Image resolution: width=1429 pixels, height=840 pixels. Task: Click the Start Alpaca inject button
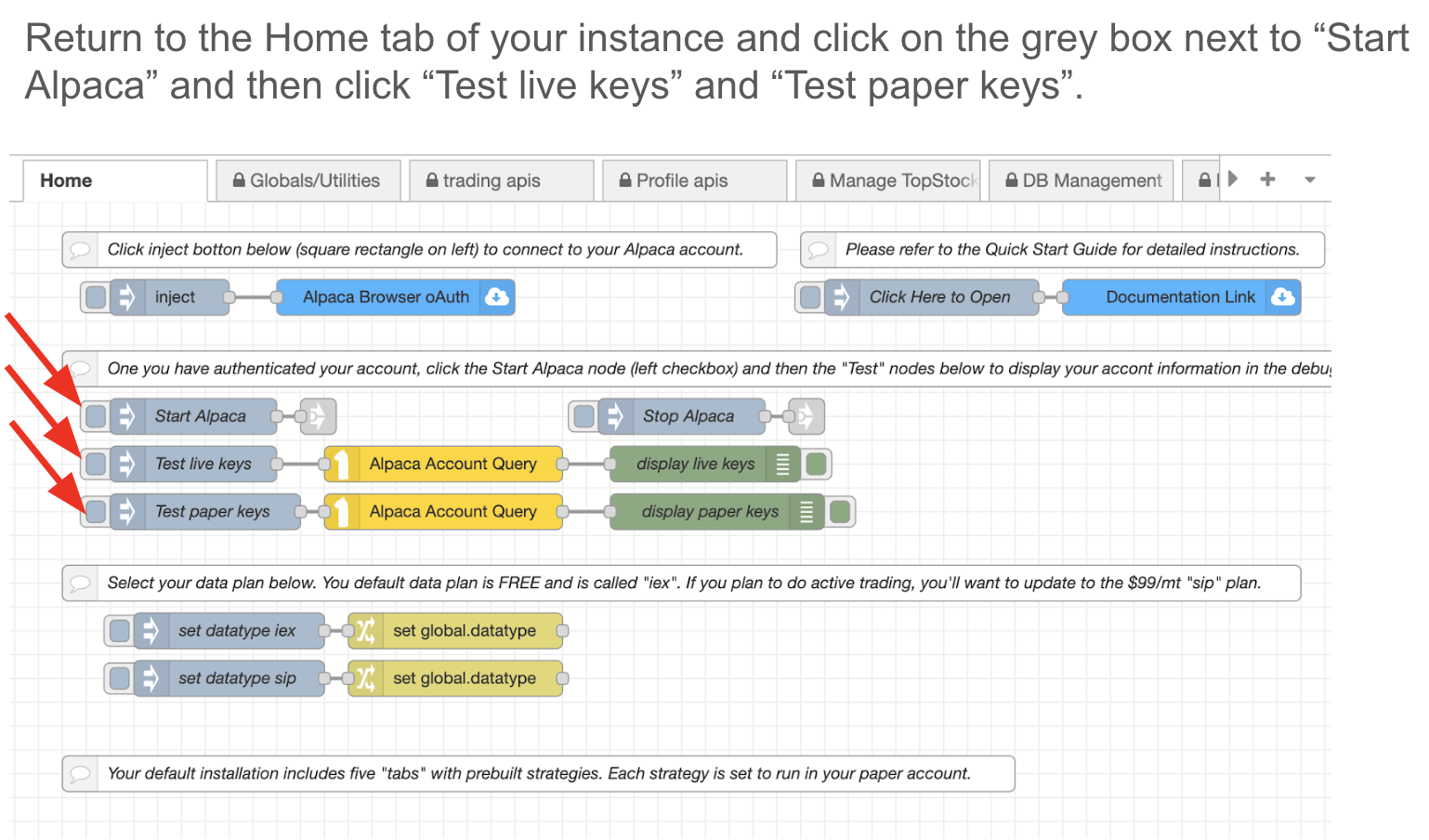click(95, 416)
